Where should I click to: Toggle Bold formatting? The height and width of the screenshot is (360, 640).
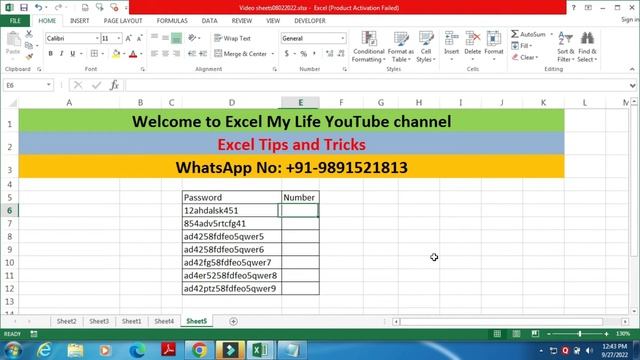pyautogui.click(x=51, y=53)
